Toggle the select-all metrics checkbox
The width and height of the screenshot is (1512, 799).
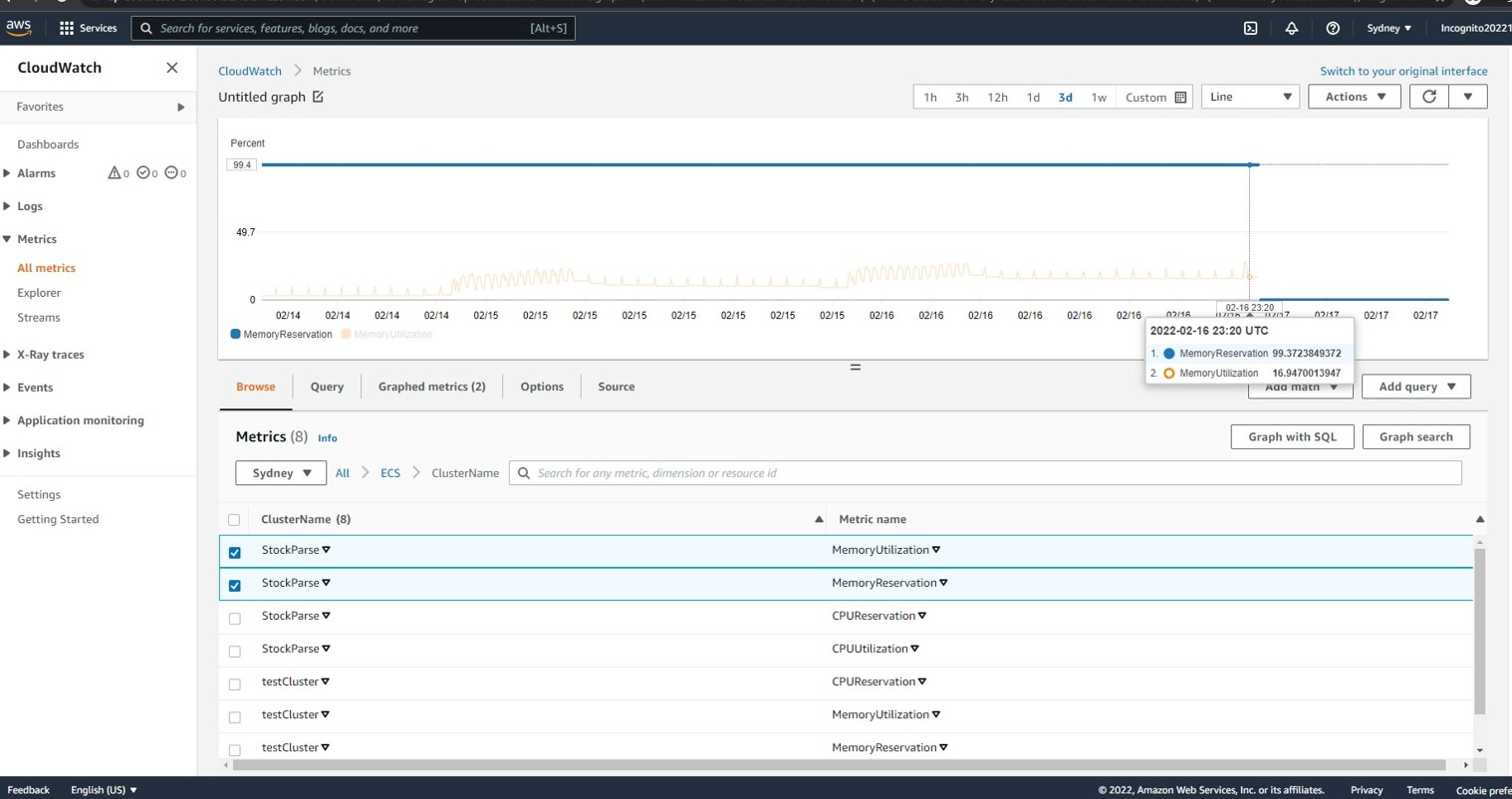(x=234, y=519)
